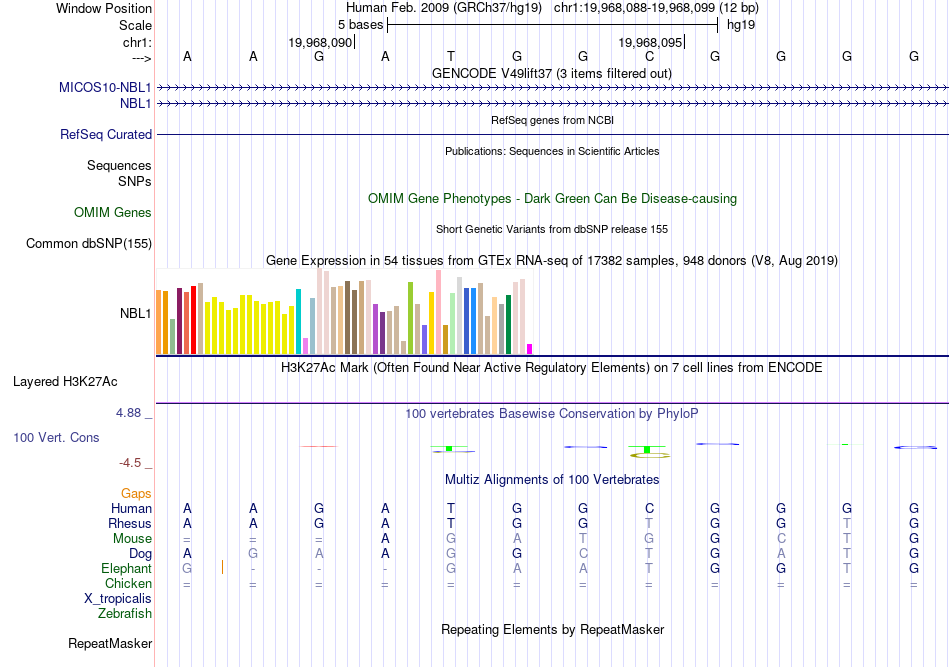Viewport: 950px width, 667px height.
Task: Click the sequence direction arrow --->
Action: click(141, 58)
